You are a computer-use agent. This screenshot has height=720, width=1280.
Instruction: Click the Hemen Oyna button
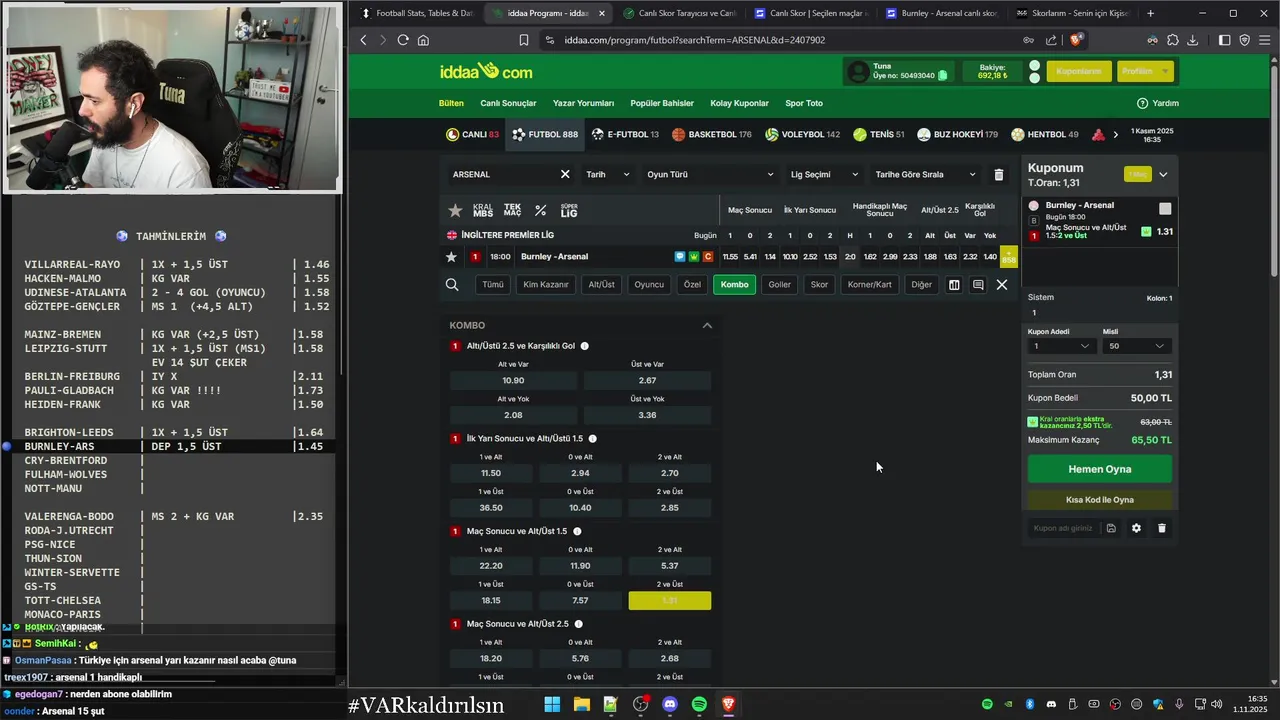click(1100, 469)
